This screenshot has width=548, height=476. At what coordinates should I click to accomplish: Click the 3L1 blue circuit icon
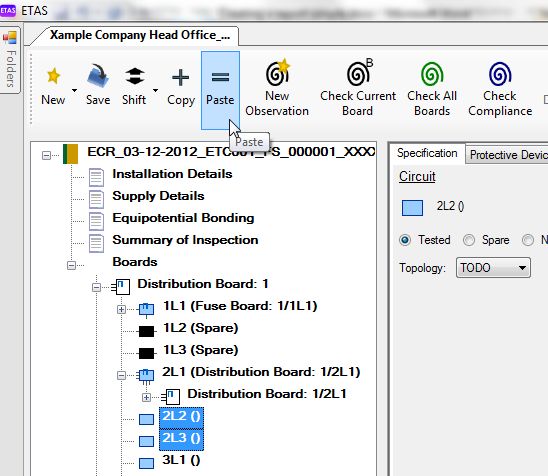(x=146, y=463)
